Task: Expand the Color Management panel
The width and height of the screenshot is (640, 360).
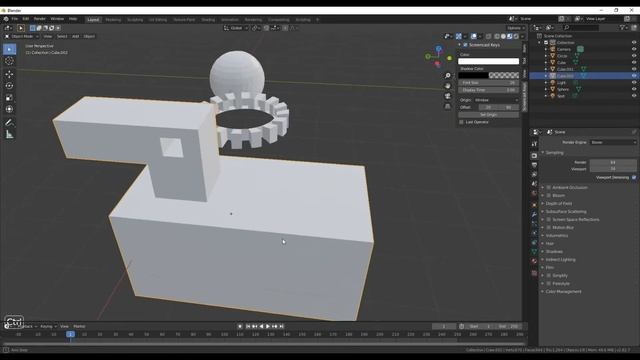Action: pyautogui.click(x=563, y=291)
